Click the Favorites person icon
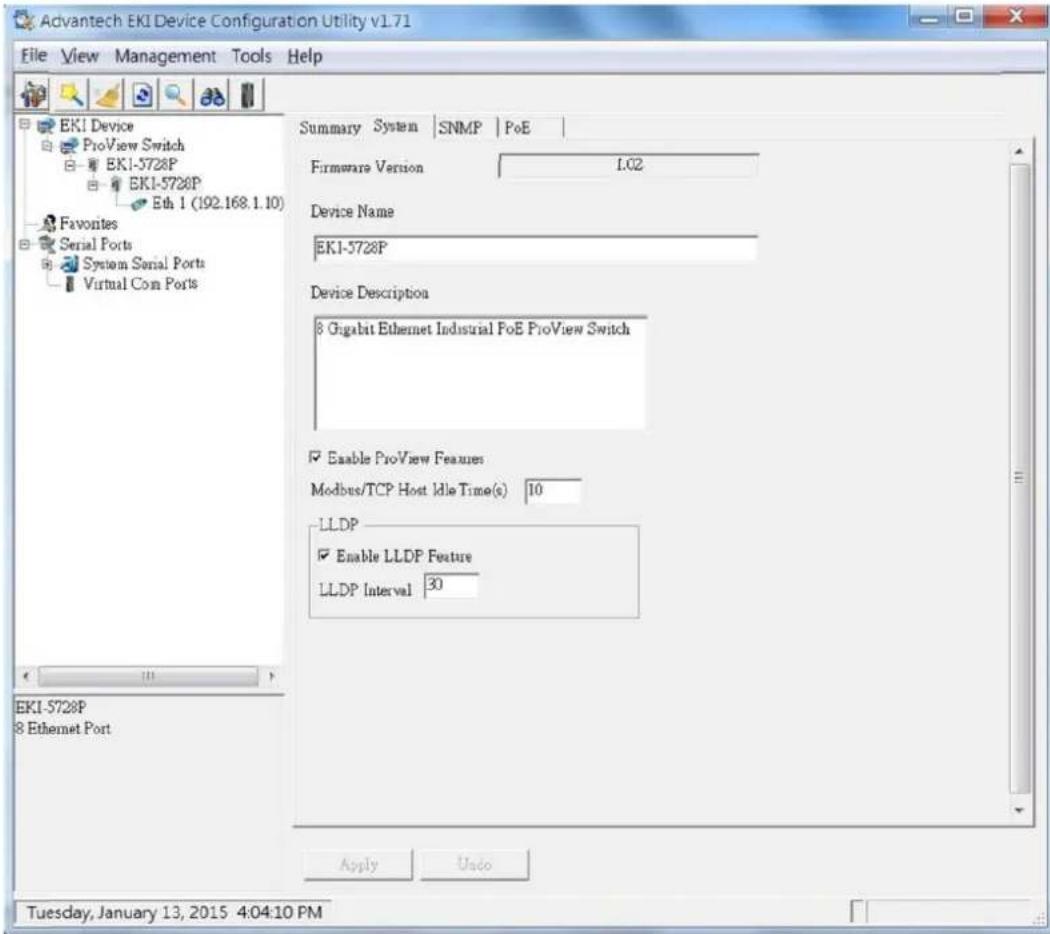 (48, 223)
